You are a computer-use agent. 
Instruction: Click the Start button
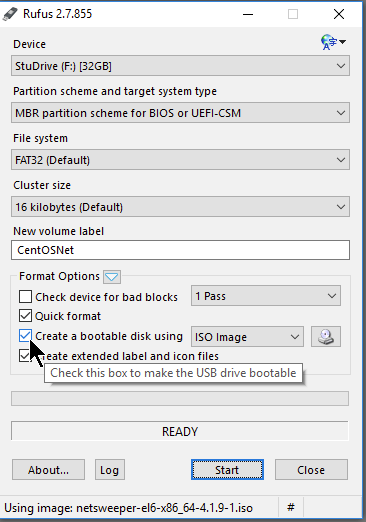[x=227, y=470]
